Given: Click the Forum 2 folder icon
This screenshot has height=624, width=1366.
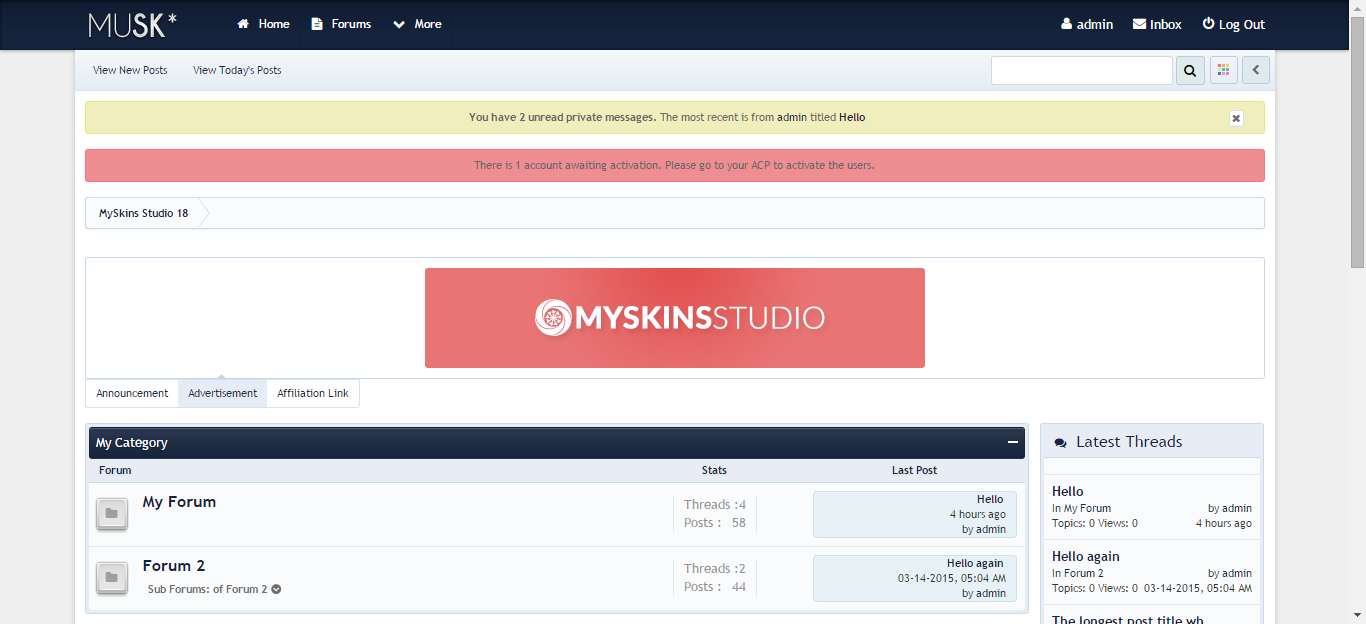Looking at the screenshot, I should (112, 578).
